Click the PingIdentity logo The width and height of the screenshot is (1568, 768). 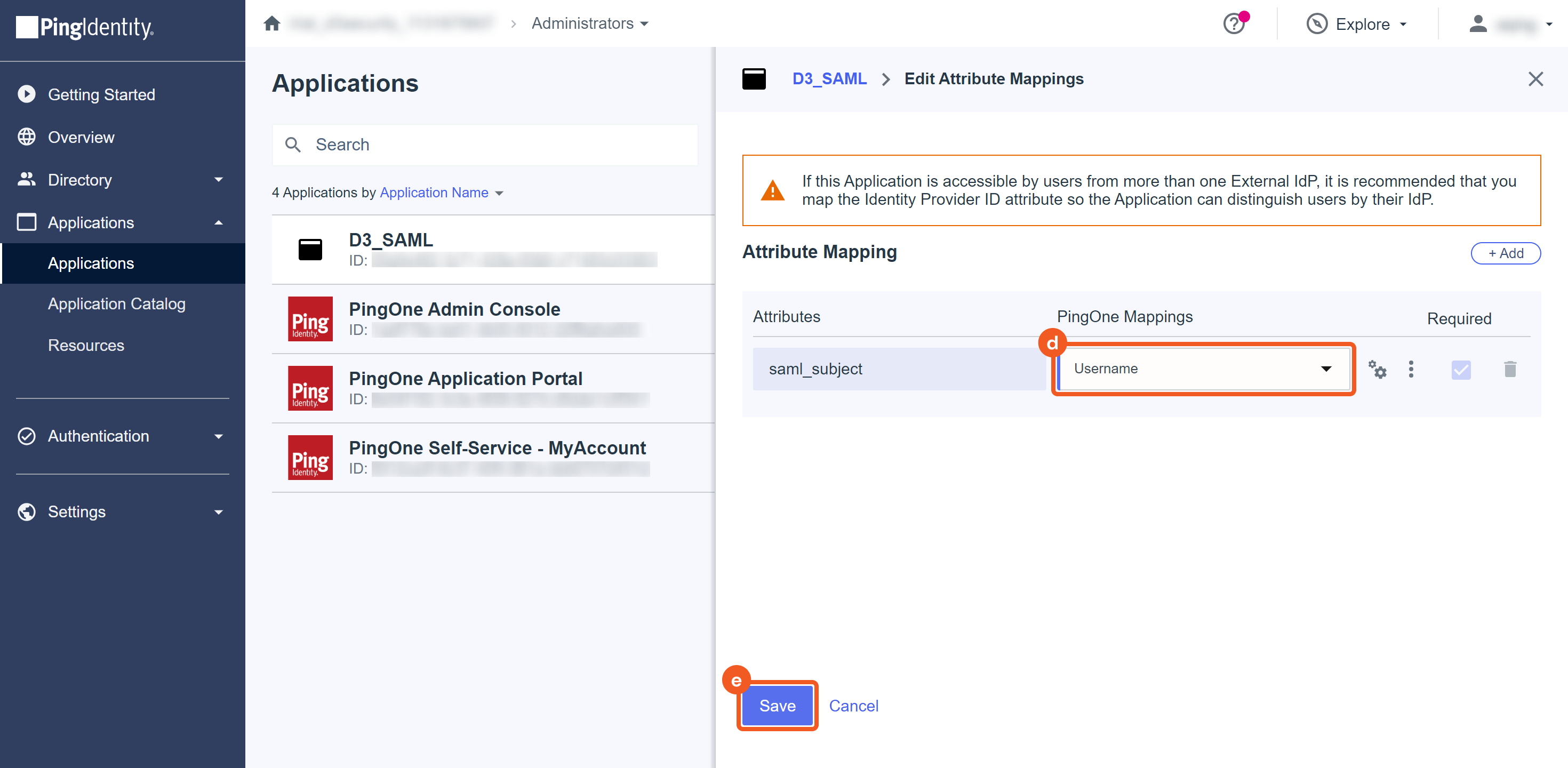pos(85,27)
